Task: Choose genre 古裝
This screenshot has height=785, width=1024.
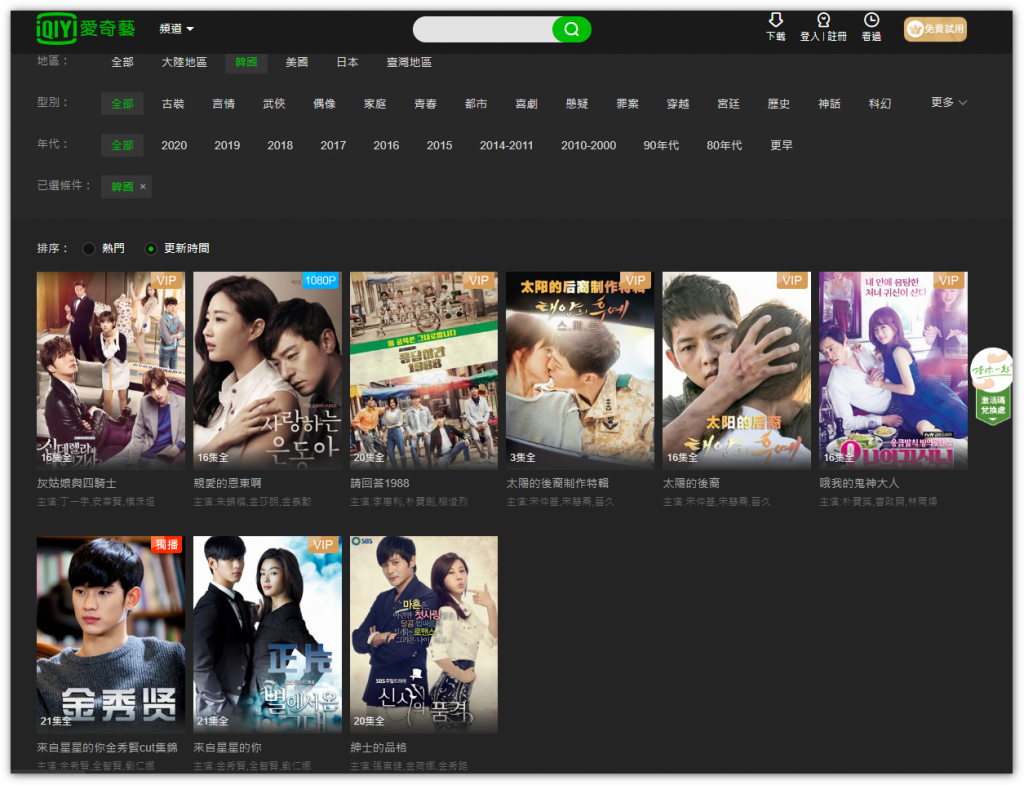Action: (173, 104)
